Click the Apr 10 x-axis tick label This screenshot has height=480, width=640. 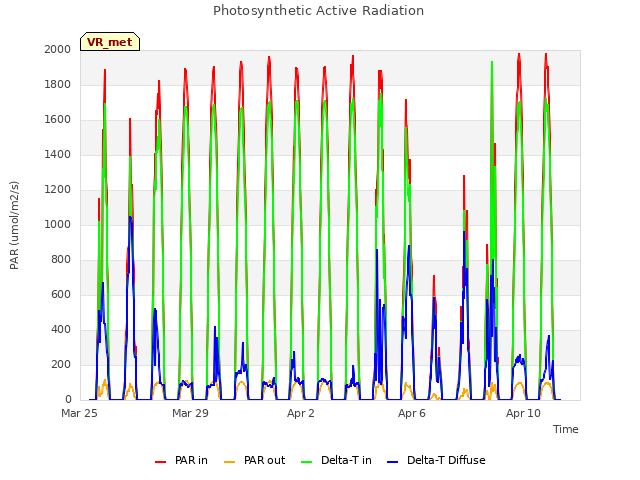[x=523, y=413]
